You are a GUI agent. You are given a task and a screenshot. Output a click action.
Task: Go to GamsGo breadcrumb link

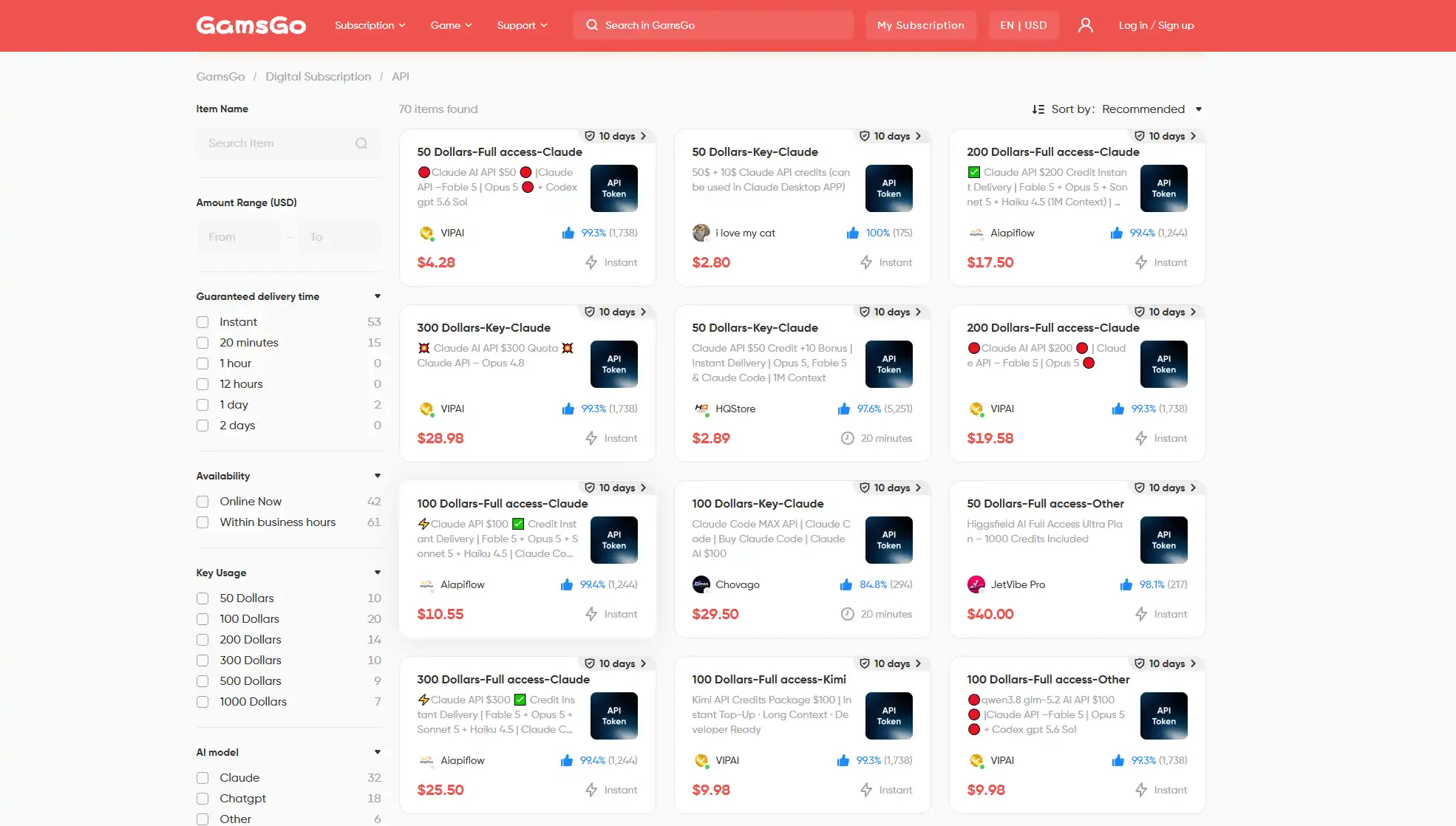click(x=220, y=77)
